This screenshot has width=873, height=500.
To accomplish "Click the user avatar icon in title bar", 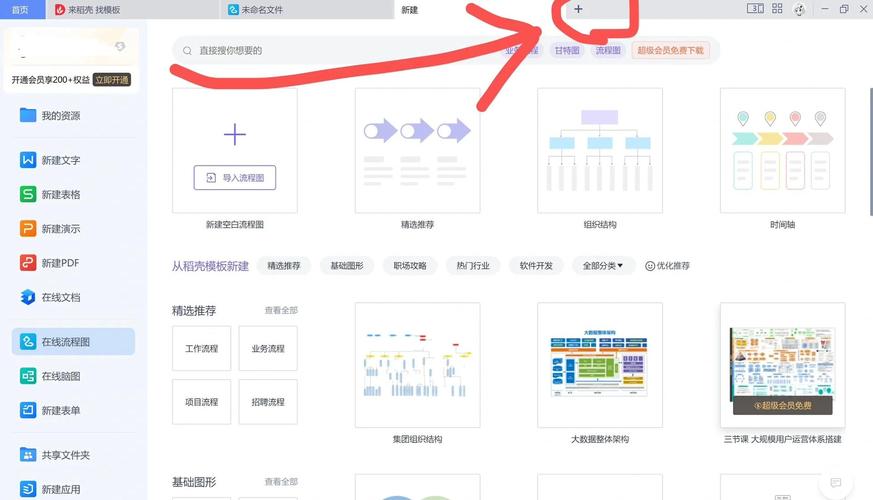I will 800,9.
